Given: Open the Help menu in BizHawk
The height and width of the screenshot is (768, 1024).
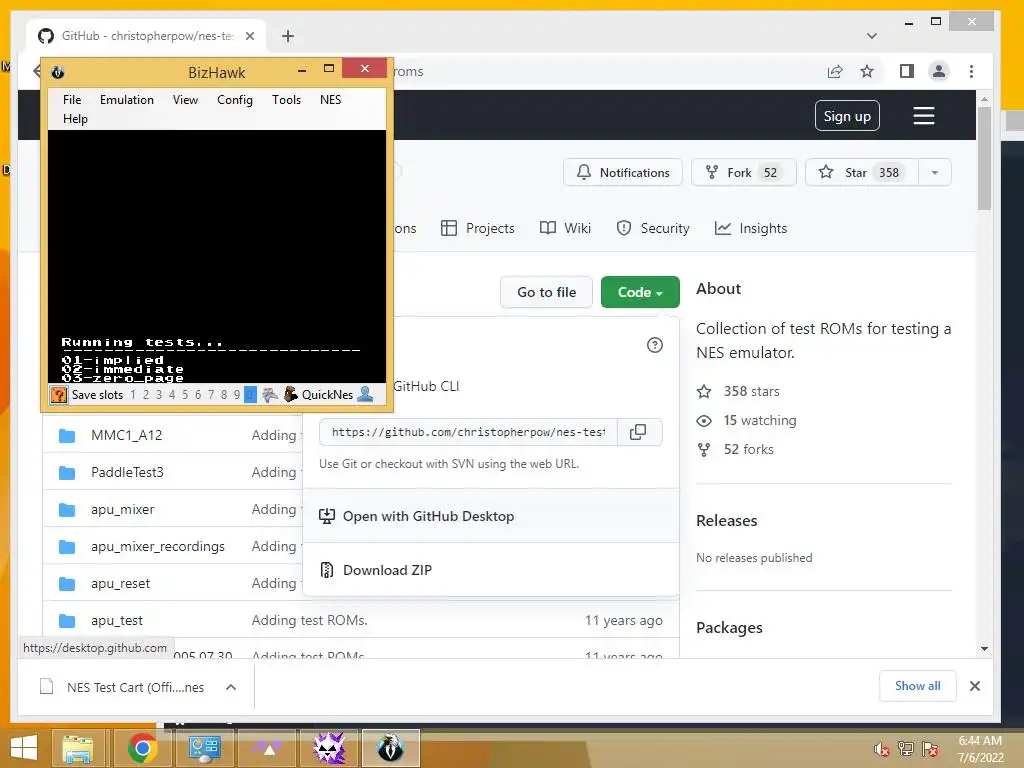Looking at the screenshot, I should pyautogui.click(x=75, y=119).
